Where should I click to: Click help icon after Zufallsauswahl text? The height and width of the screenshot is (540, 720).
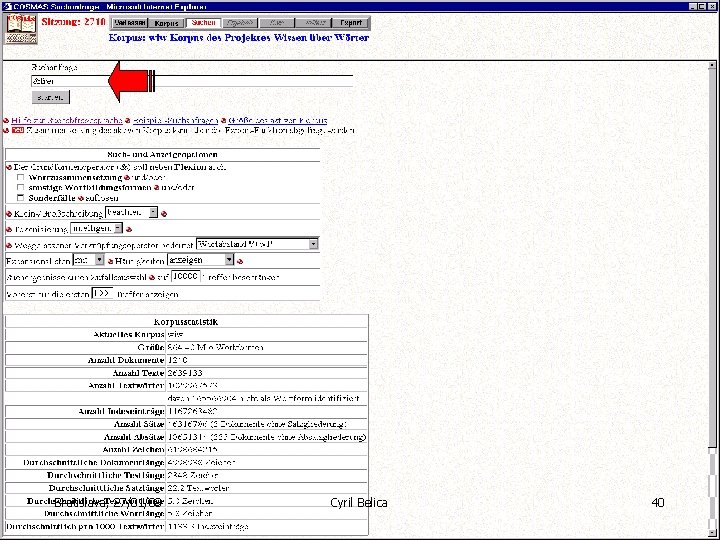(152, 278)
